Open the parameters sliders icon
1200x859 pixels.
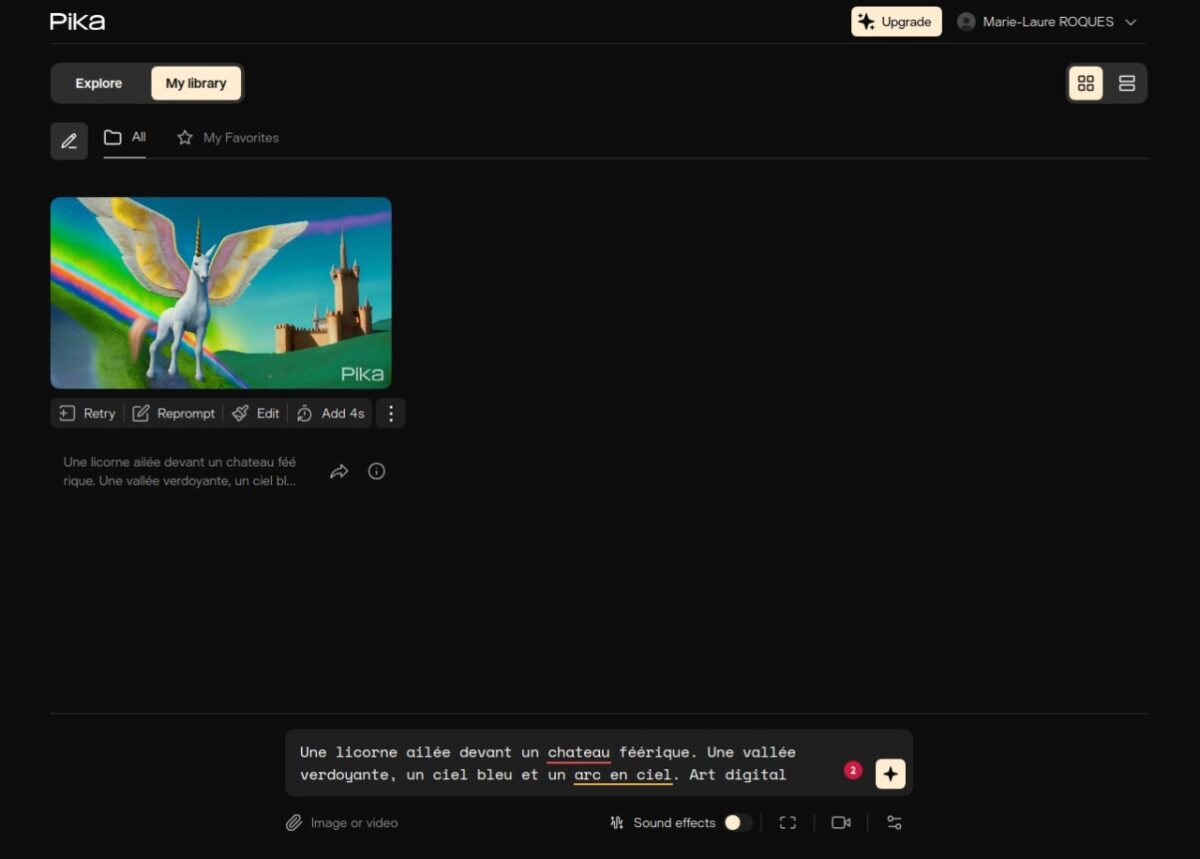(x=894, y=822)
